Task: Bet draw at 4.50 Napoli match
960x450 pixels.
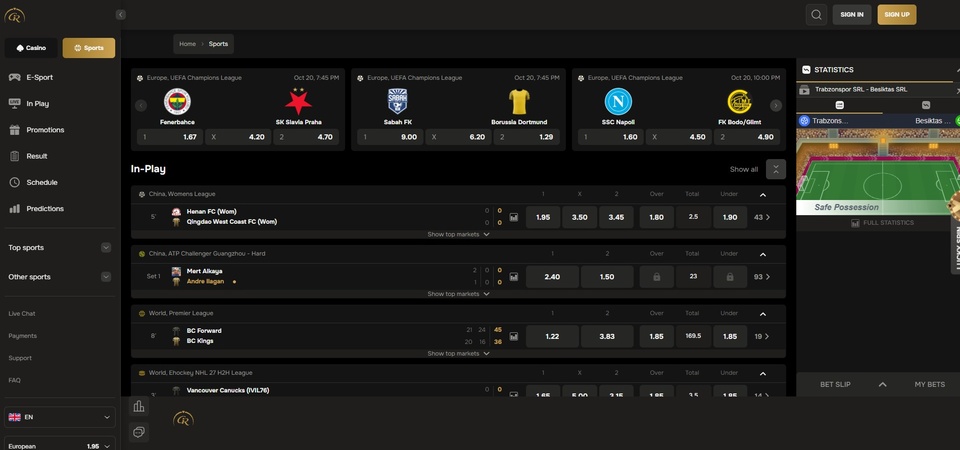Action: coord(677,137)
